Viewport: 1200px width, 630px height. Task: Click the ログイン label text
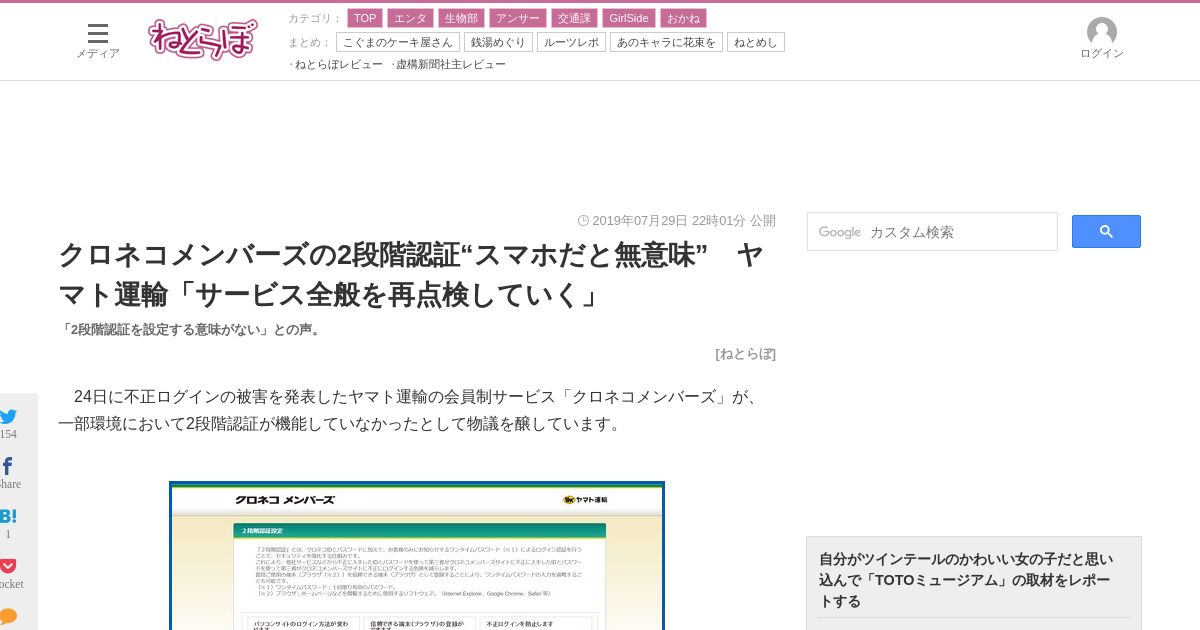click(x=1102, y=54)
